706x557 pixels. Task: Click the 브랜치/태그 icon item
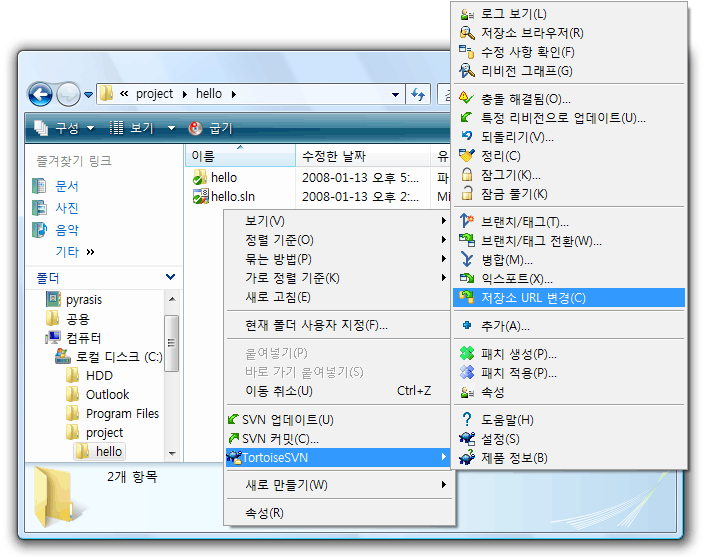pos(466,222)
